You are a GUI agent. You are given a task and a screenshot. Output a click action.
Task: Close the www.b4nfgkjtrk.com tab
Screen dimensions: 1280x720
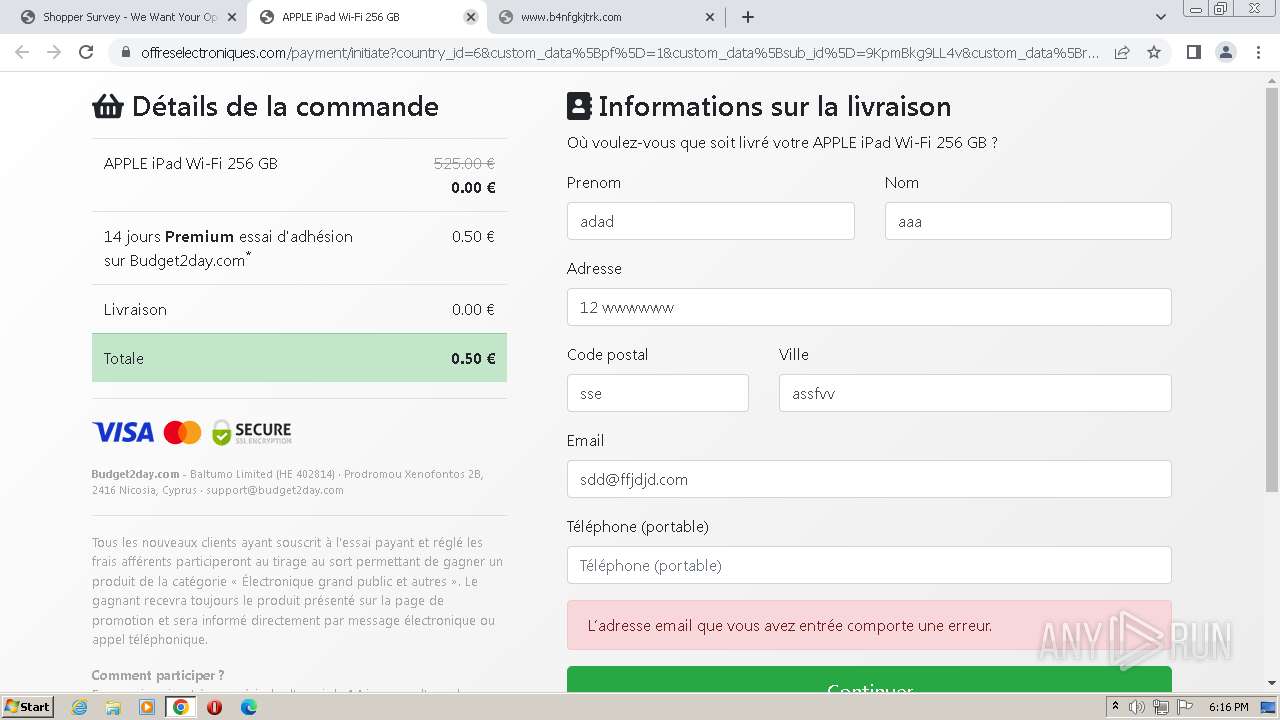point(710,17)
